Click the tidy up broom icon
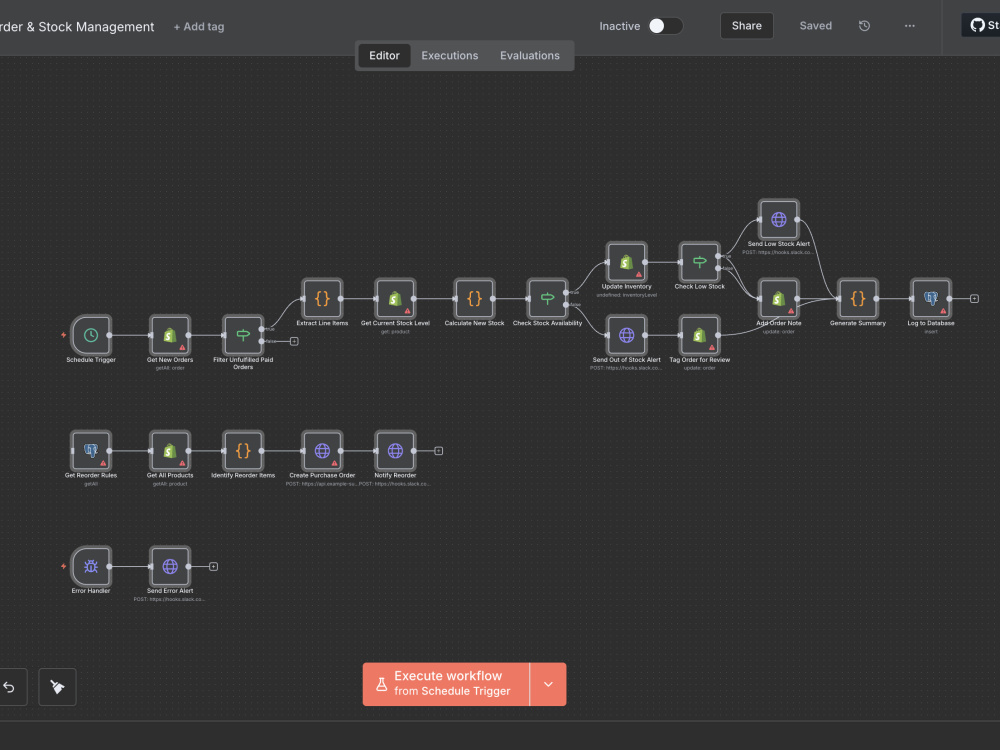The image size is (1000, 750). (x=57, y=687)
